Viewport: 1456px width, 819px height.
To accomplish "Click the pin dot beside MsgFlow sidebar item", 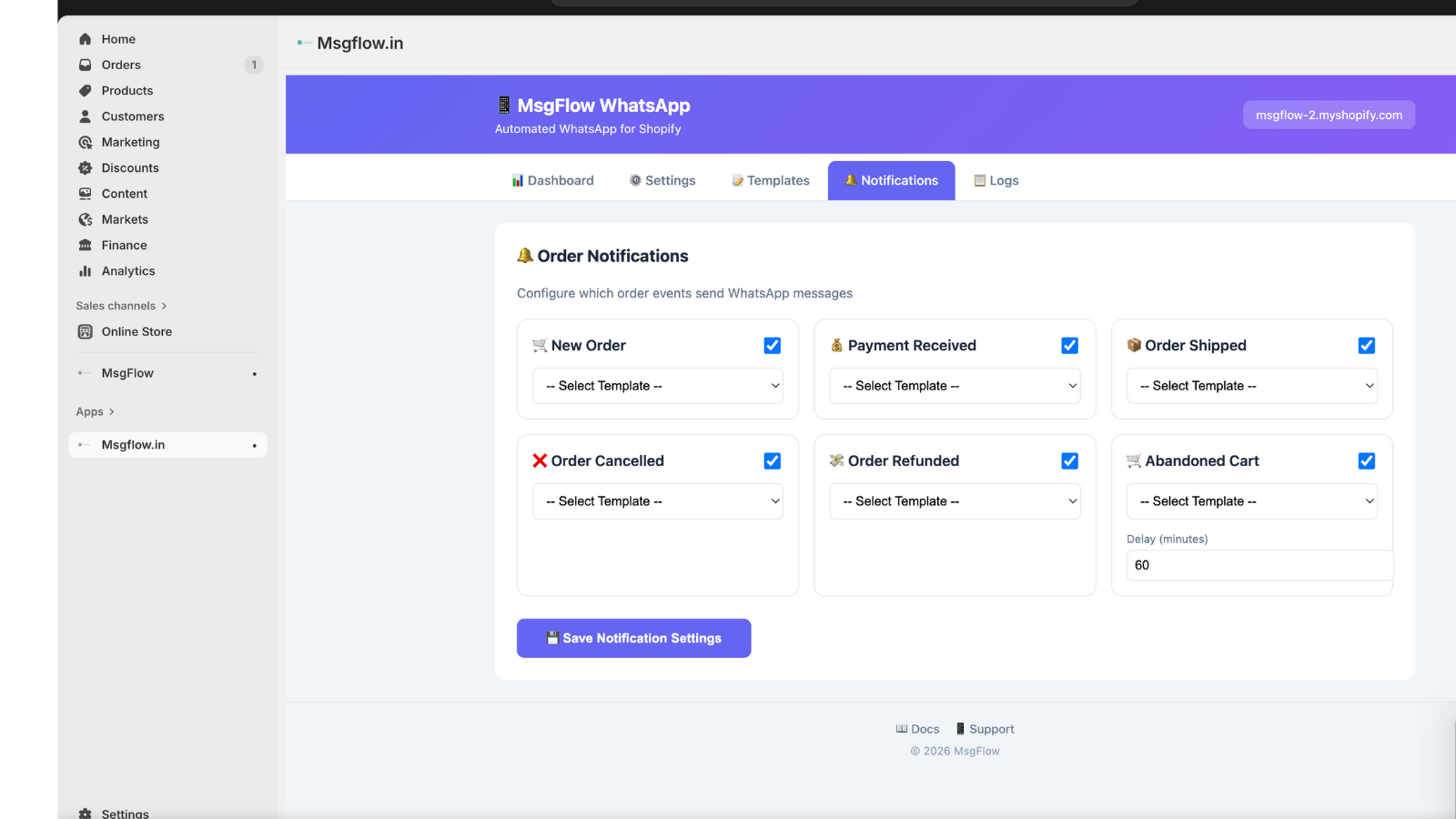I will pyautogui.click(x=255, y=374).
